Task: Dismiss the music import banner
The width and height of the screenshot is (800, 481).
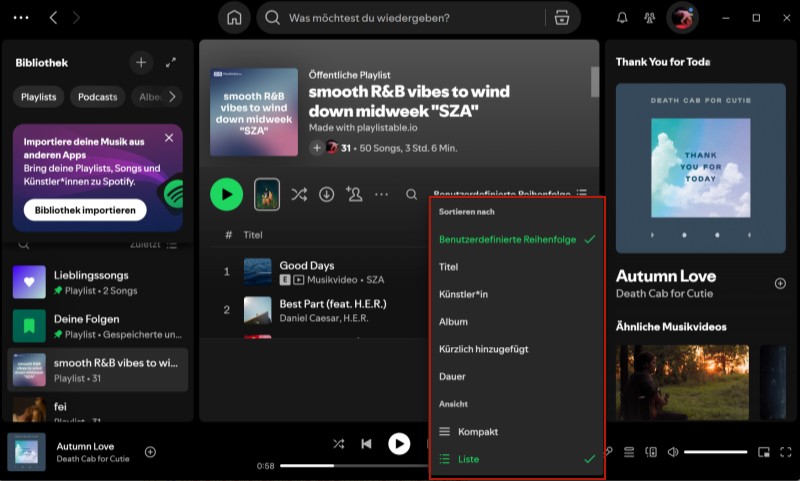Action: click(x=169, y=138)
